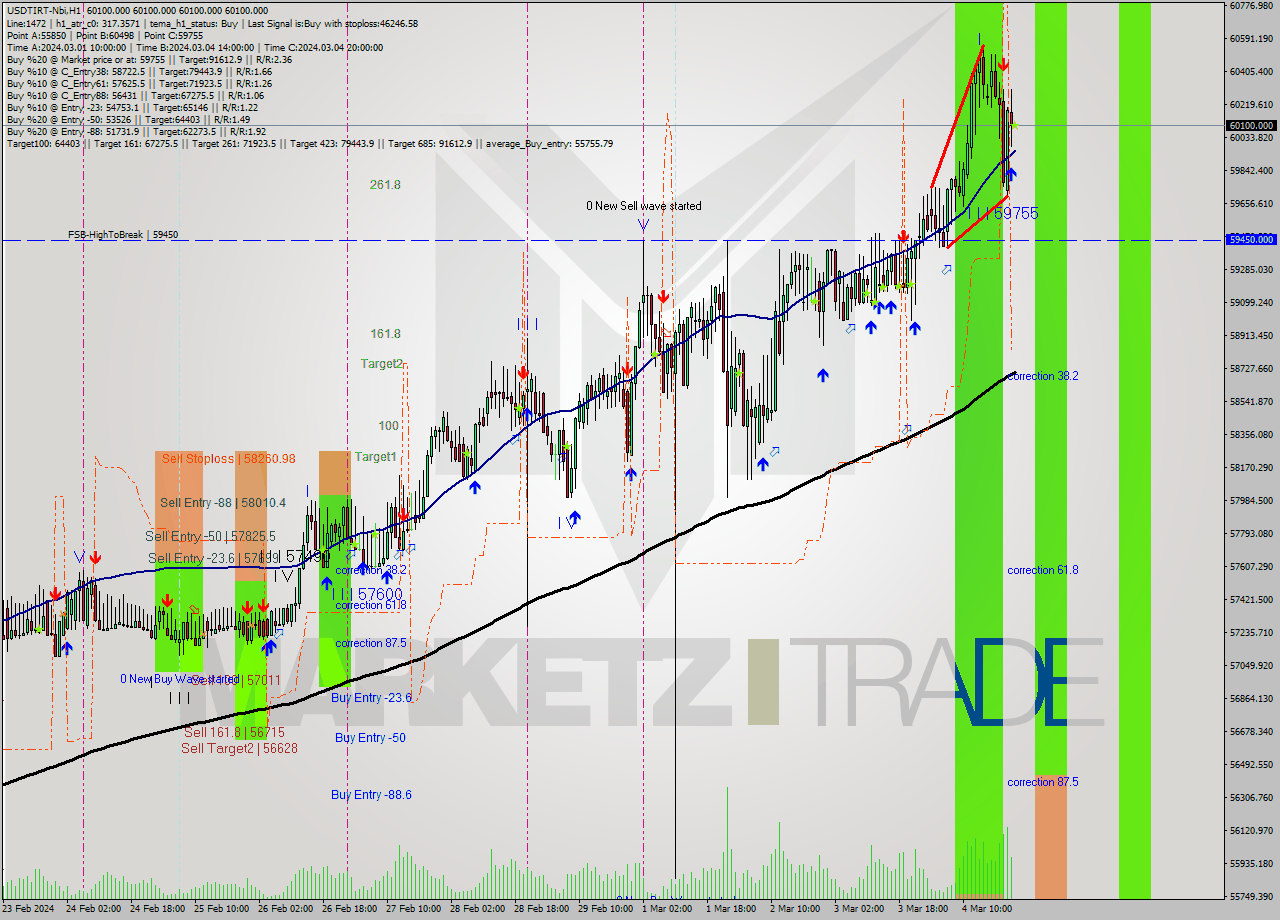
Task: Click the '0 New Buy Wave started' label
Action: (x=180, y=679)
